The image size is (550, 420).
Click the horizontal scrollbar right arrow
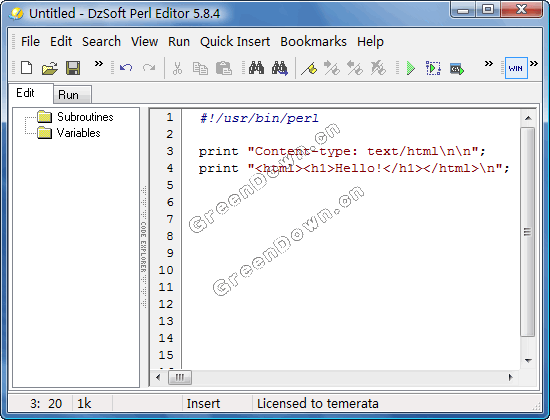511,378
